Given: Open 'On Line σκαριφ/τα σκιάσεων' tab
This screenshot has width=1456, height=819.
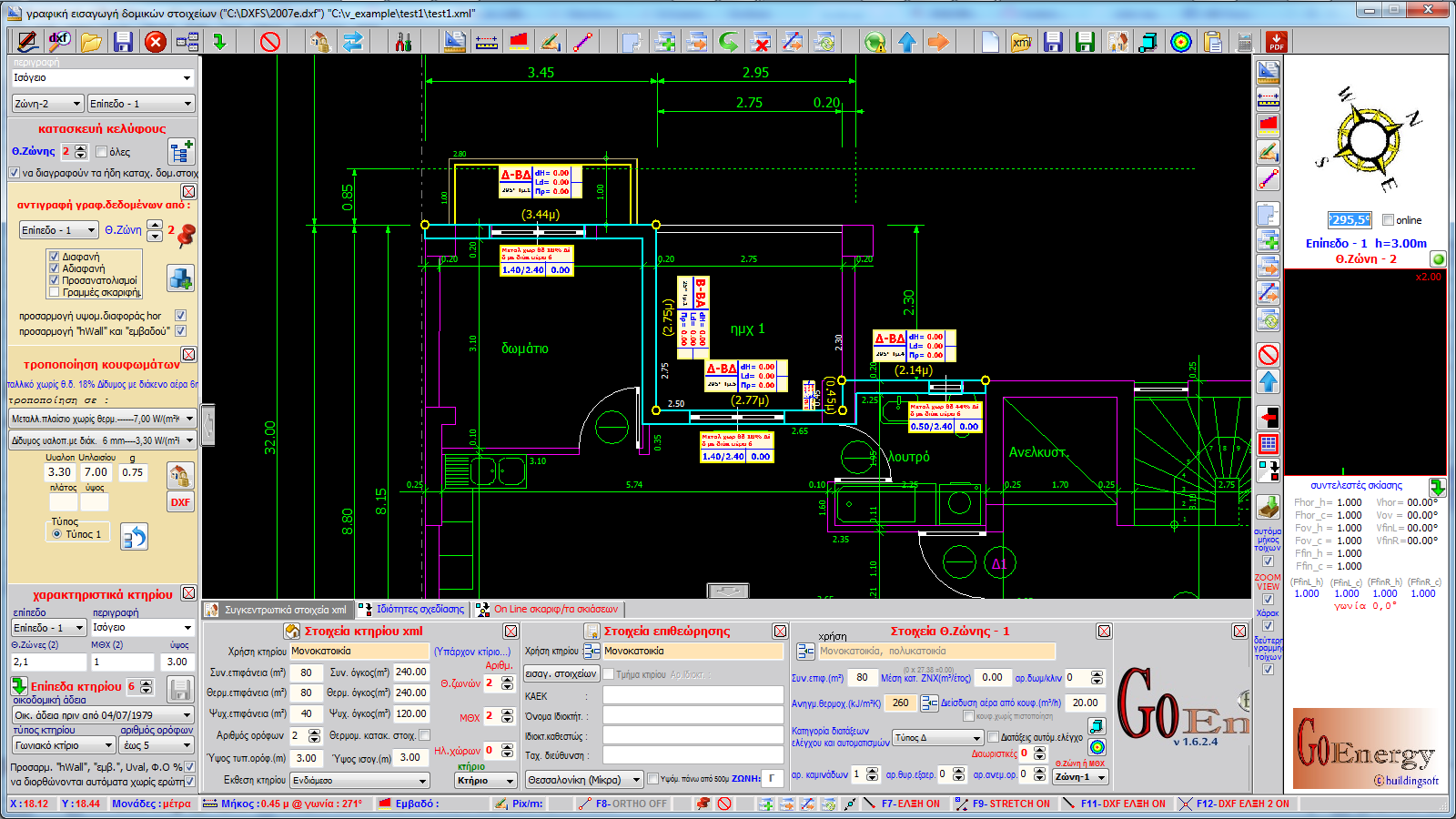Looking at the screenshot, I should [548, 610].
